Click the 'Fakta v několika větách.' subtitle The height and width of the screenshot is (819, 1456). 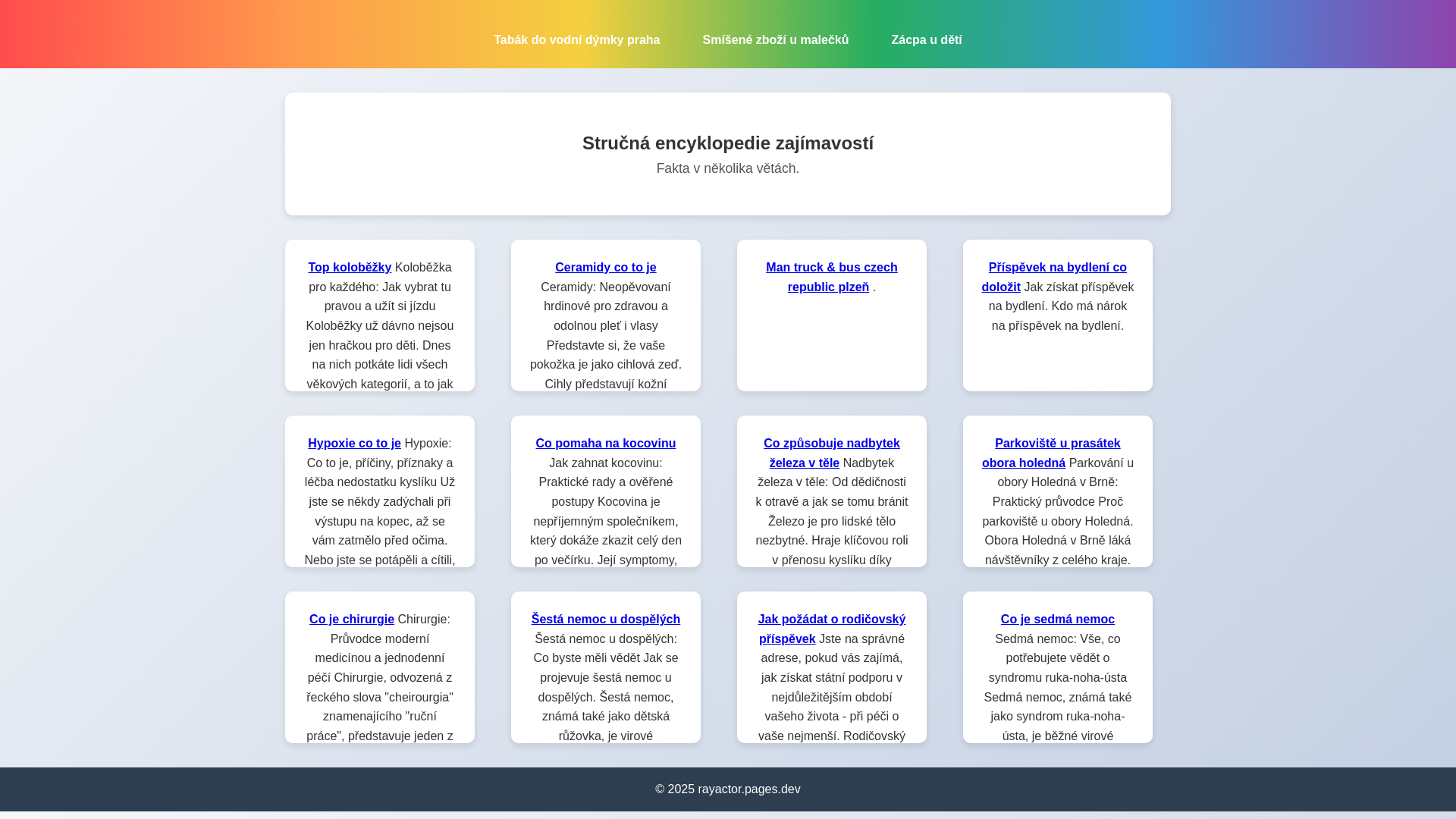(728, 168)
